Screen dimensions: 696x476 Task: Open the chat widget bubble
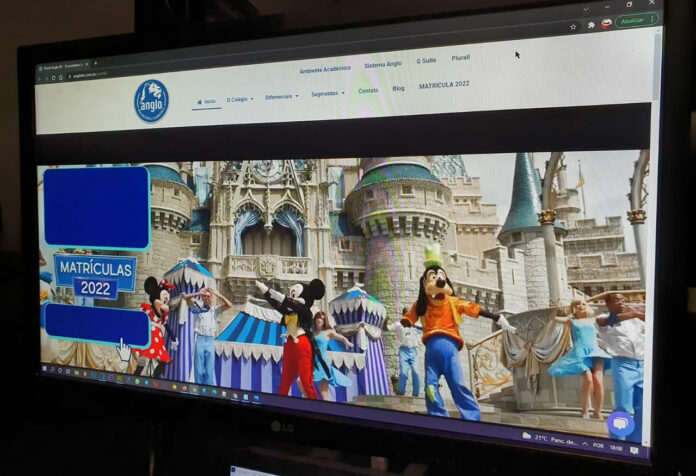tap(621, 424)
